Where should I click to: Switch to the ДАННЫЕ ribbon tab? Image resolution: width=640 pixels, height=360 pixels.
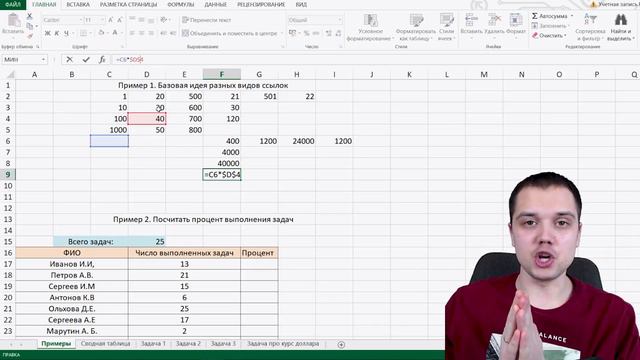click(216, 4)
